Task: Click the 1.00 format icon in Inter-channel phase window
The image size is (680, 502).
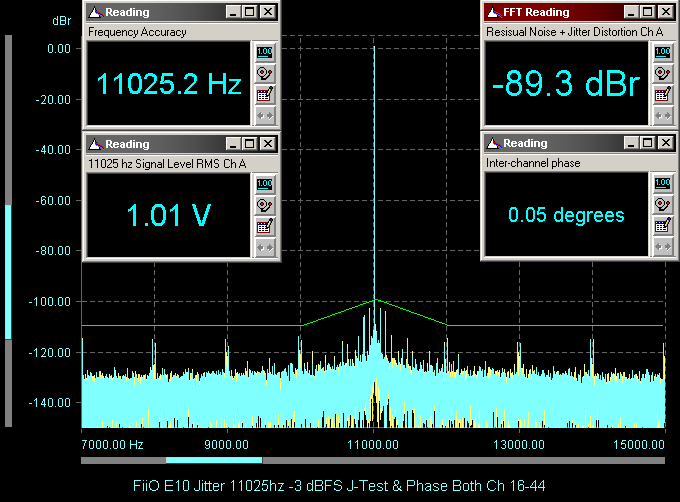Action: (661, 183)
